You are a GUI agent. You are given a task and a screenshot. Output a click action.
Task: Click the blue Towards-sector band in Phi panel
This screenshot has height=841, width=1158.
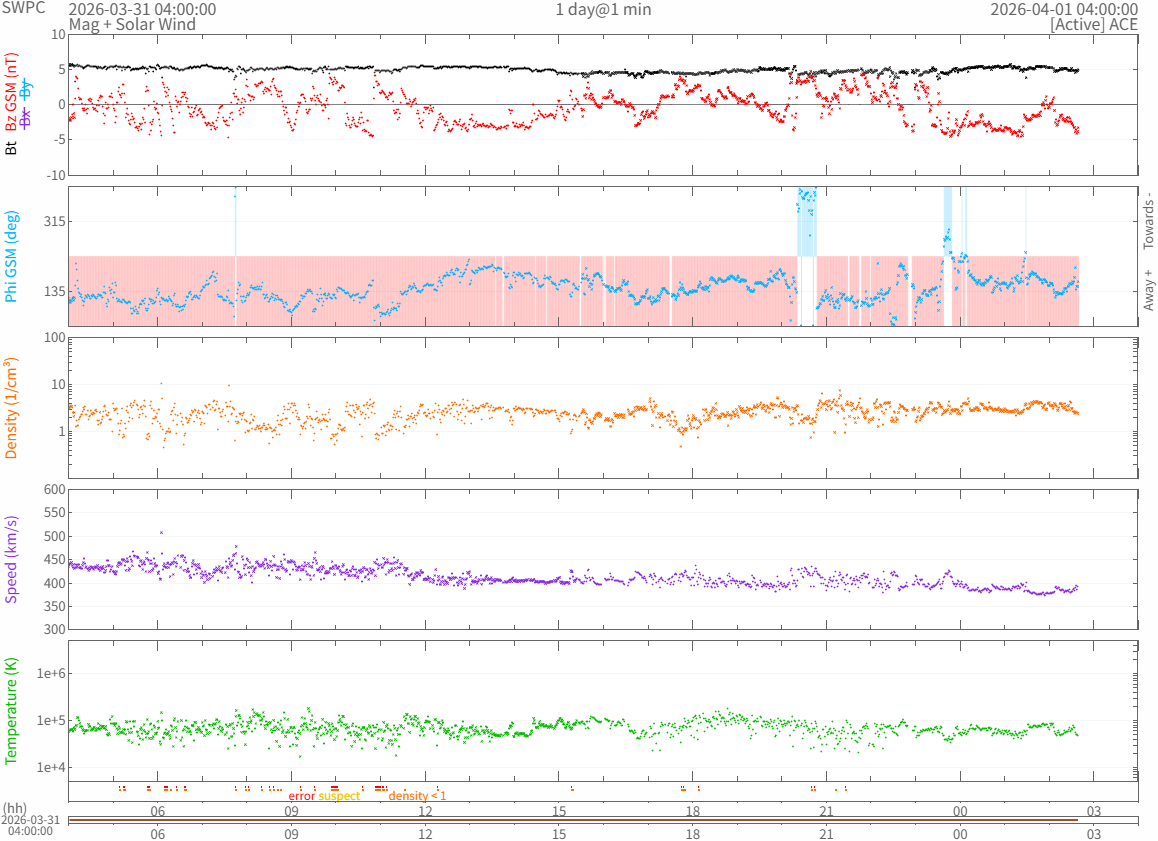click(807, 222)
